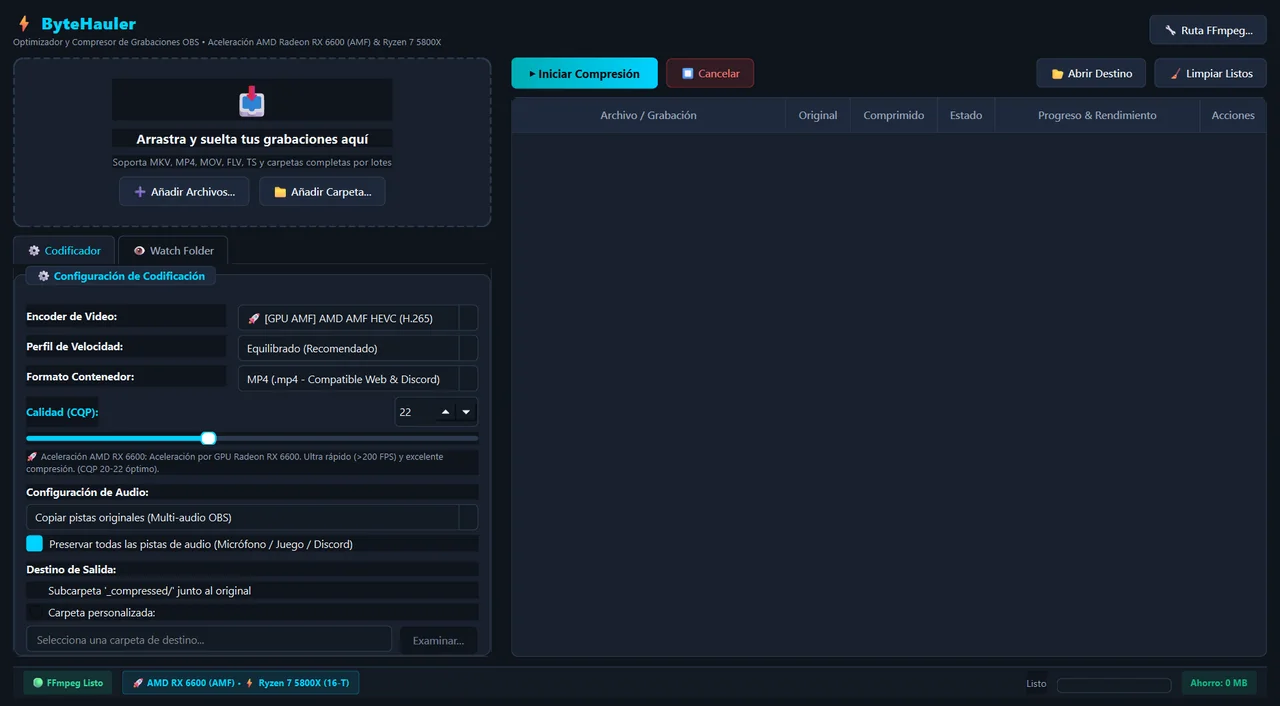Open the Ruta FFmpeg... settings button
1280x706 pixels.
tap(1208, 30)
